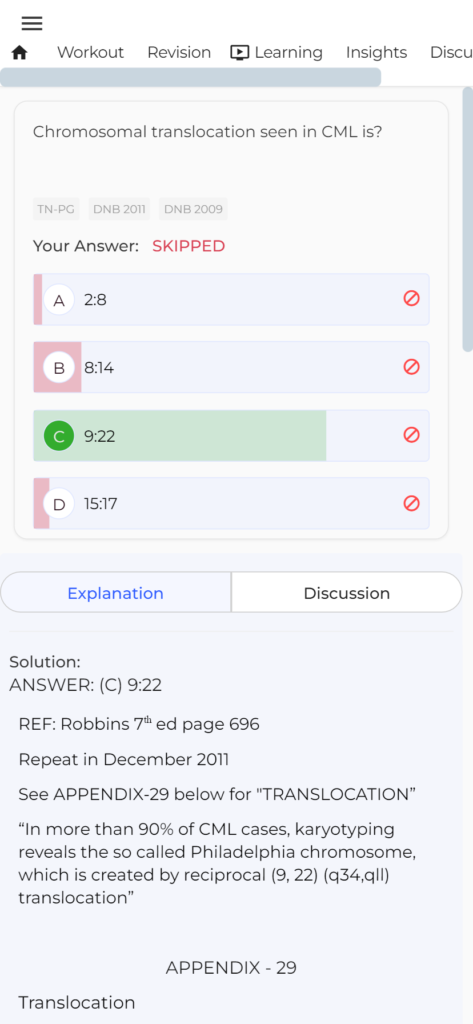Click the DNB 2011 tag
This screenshot has height=1024, width=473.
point(120,209)
